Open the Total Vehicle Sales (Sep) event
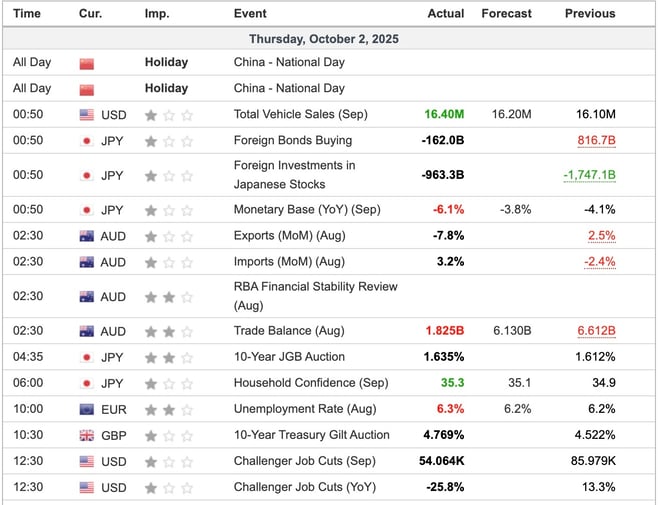Image resolution: width=658 pixels, height=505 pixels. [x=300, y=115]
